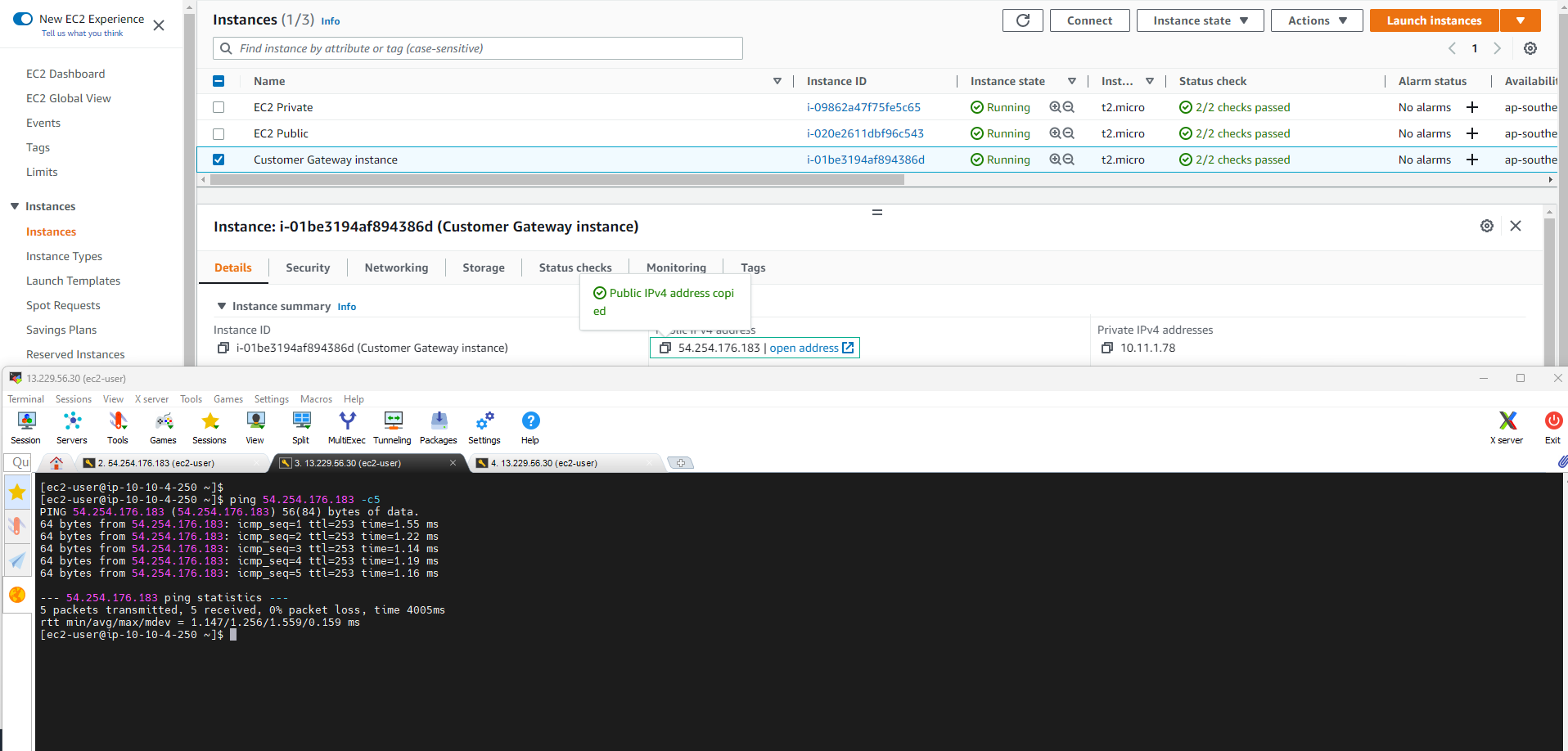This screenshot has height=751, width=1568.
Task: Open table preferences gear next to pagination
Action: (1530, 48)
